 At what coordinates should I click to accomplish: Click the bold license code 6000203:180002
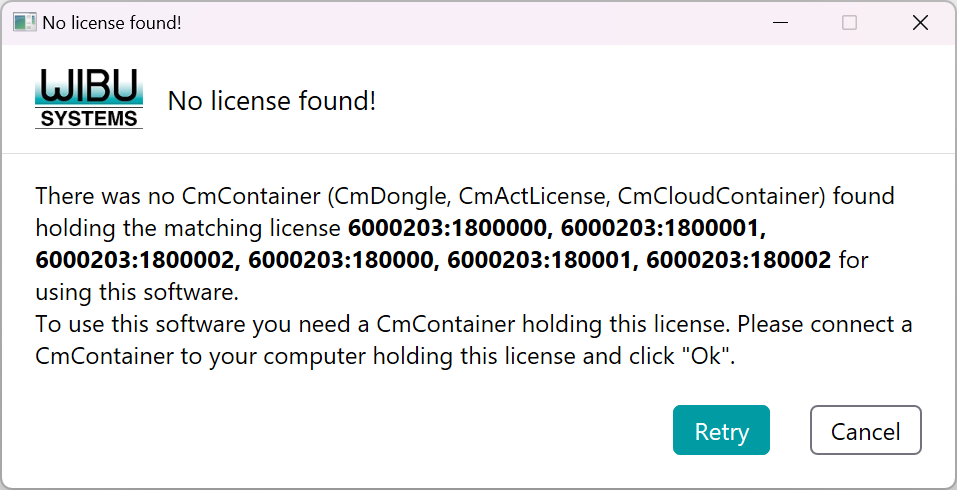738,261
